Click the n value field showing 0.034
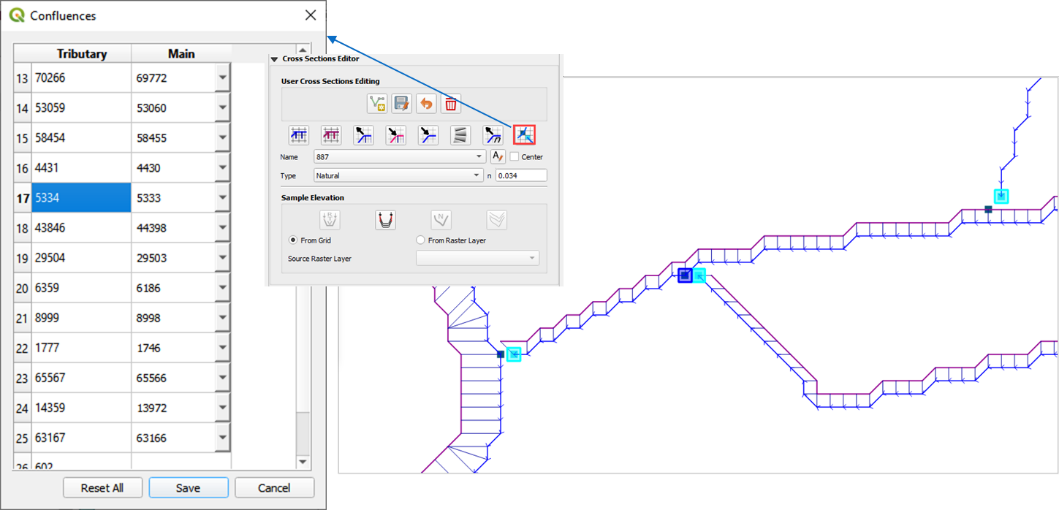Screen dimensions: 1059x510 (x=520, y=175)
